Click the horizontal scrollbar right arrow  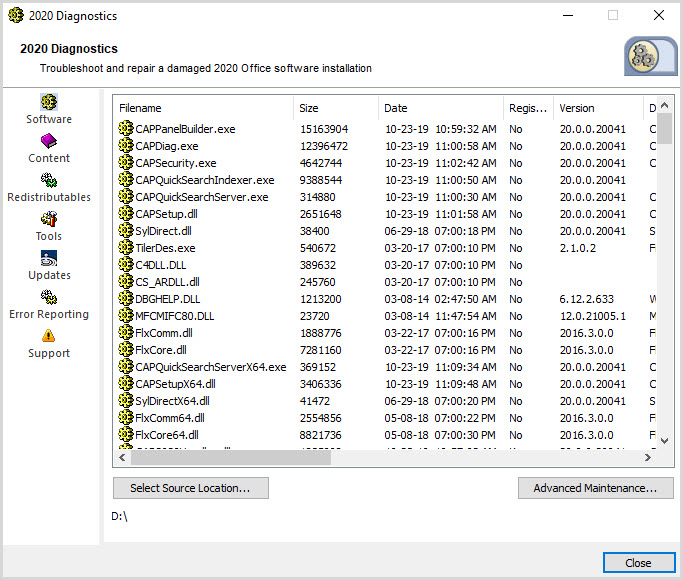[649, 458]
